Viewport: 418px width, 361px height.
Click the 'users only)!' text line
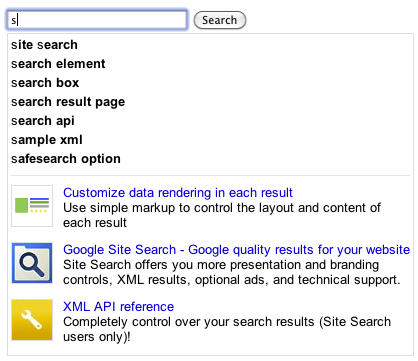coord(97,337)
